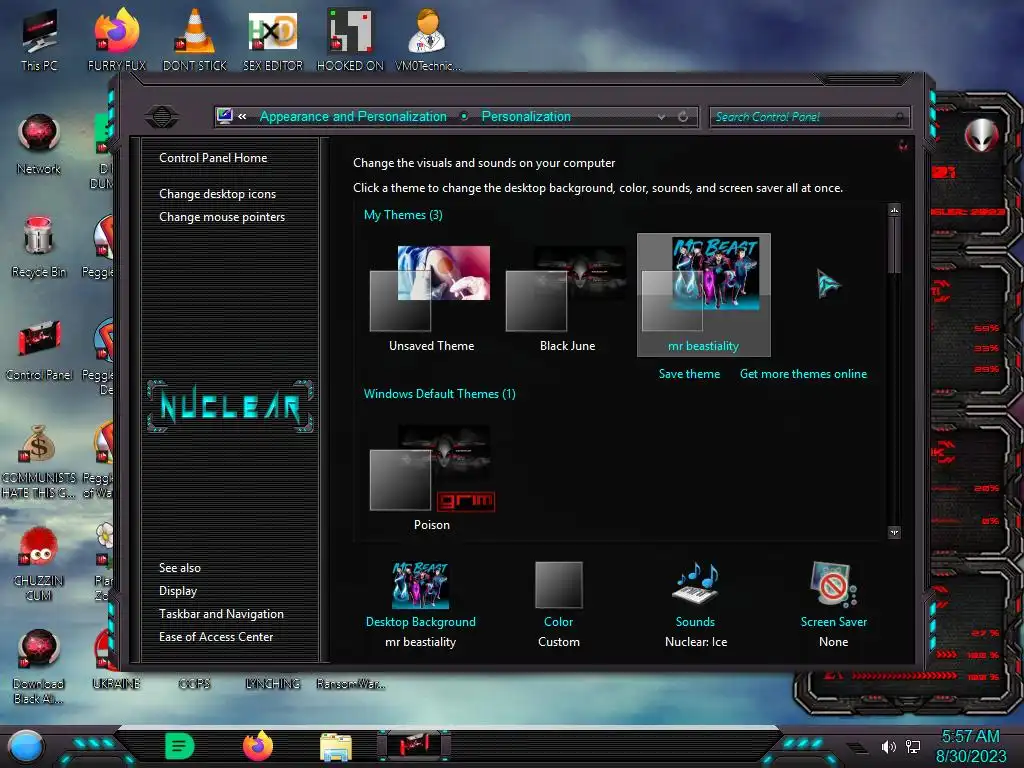Click Appearance and Personalization breadcrumb
The width and height of the screenshot is (1024, 768).
click(x=353, y=117)
